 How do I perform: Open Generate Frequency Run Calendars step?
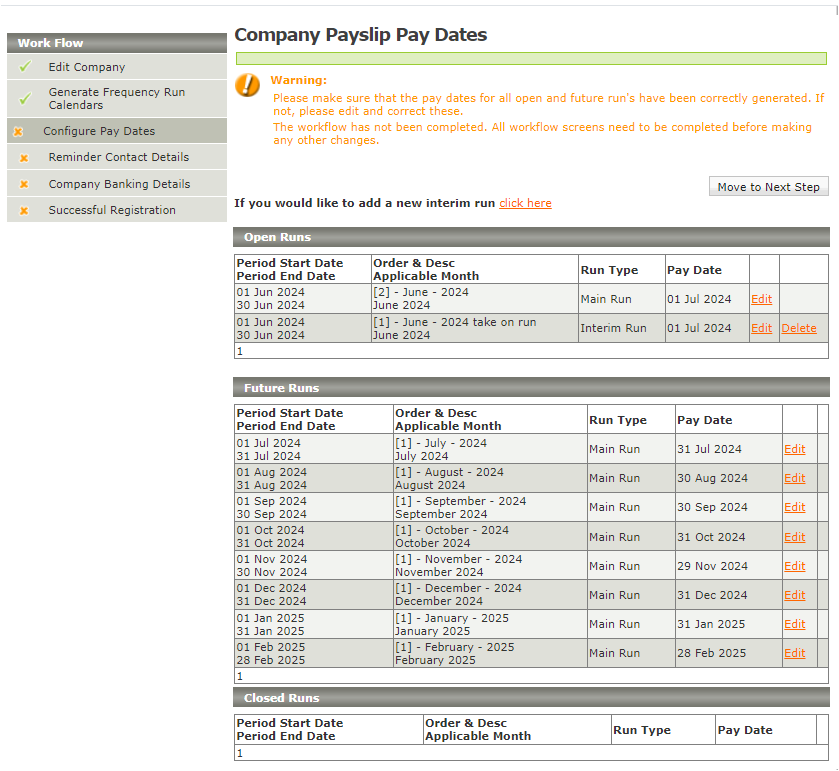coord(116,98)
